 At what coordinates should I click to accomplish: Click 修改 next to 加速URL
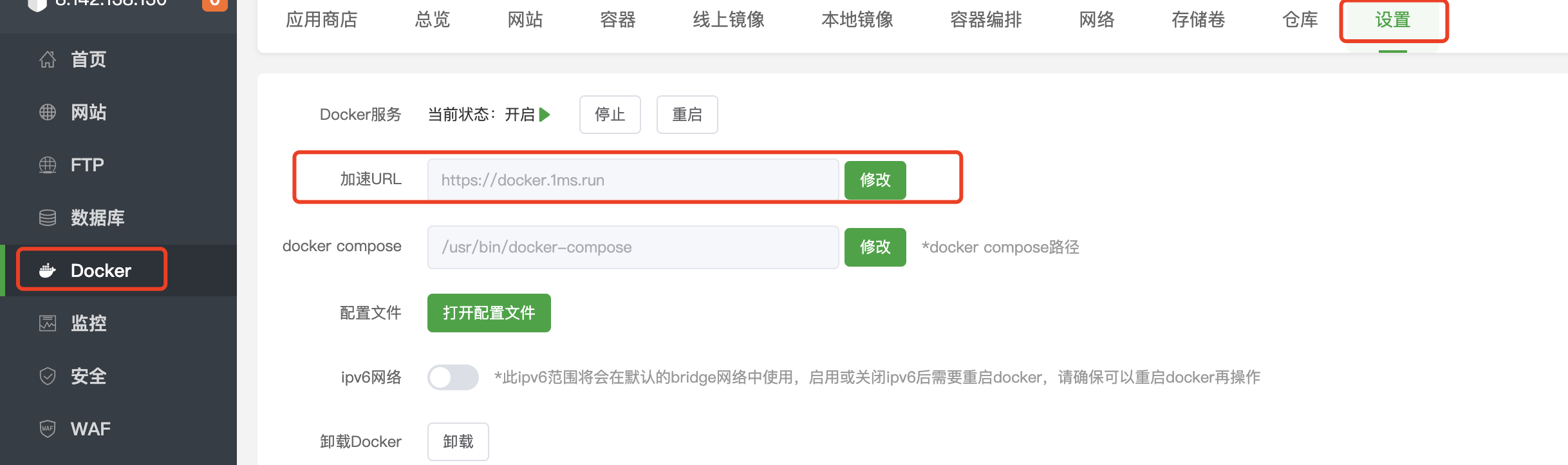click(875, 180)
